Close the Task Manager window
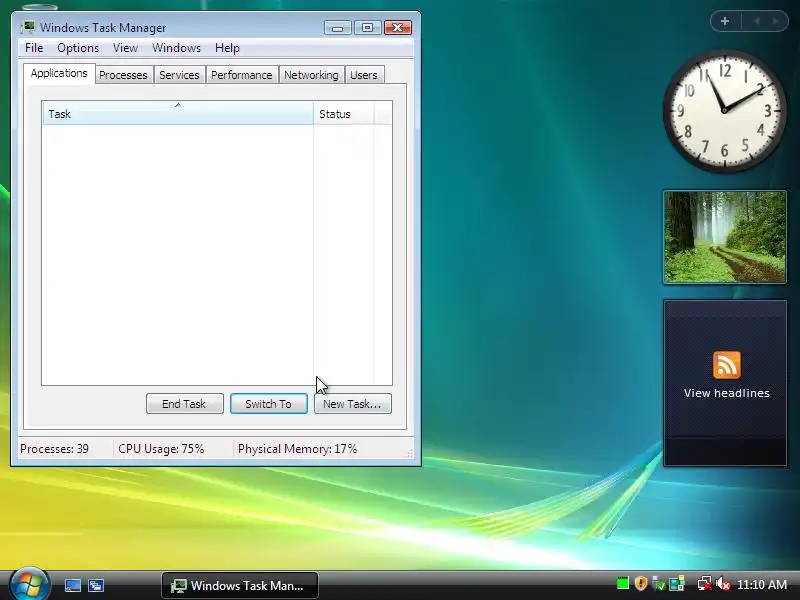The image size is (800, 600). pos(398,28)
